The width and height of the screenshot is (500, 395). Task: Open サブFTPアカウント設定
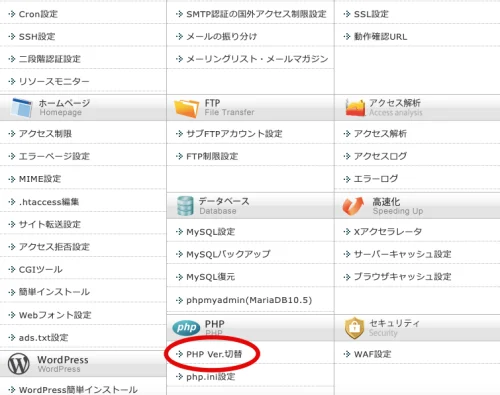[x=234, y=134]
